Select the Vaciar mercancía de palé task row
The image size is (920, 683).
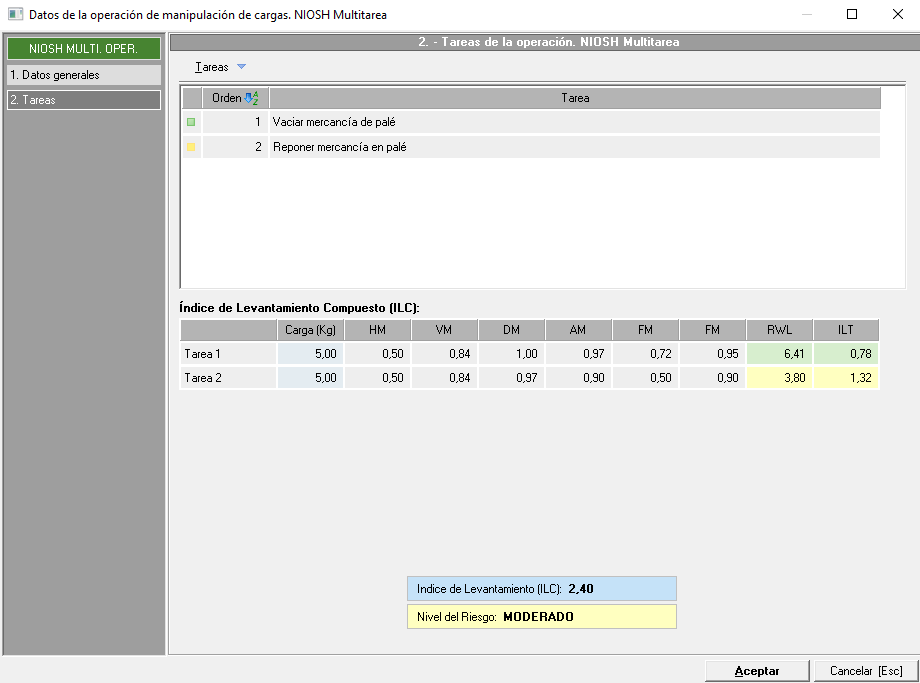574,122
